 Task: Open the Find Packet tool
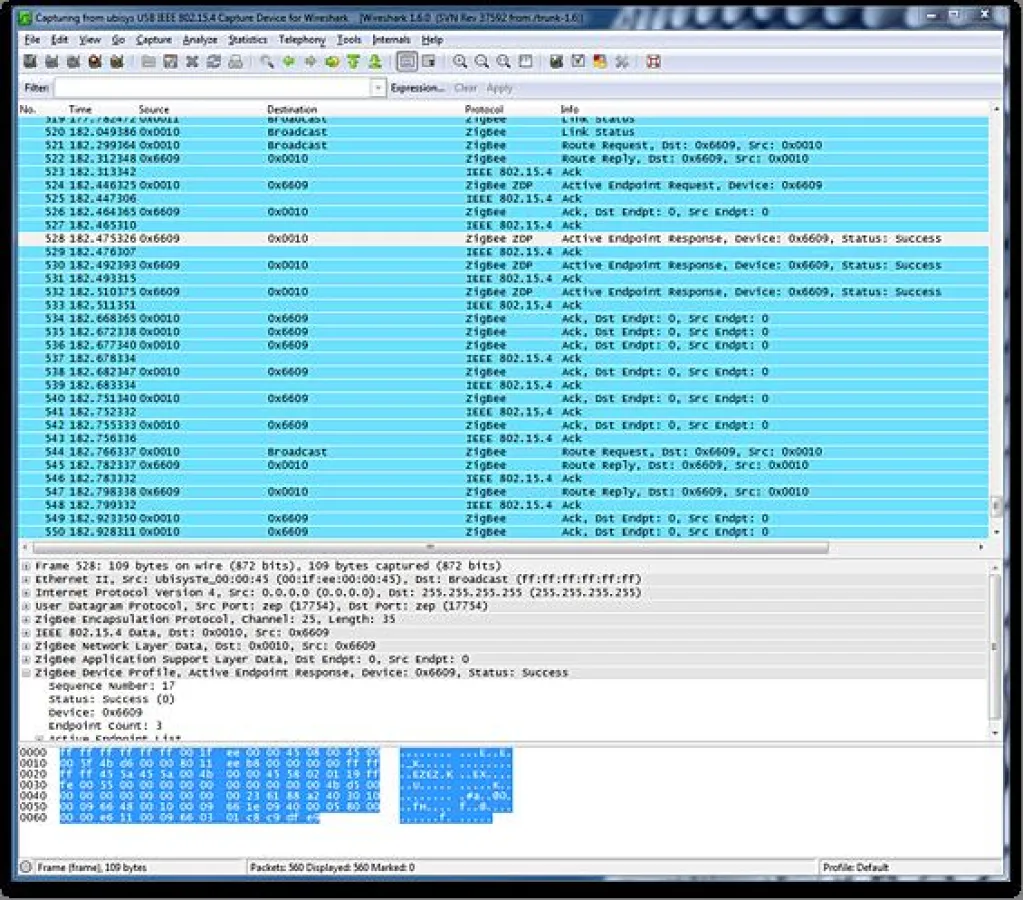(268, 62)
